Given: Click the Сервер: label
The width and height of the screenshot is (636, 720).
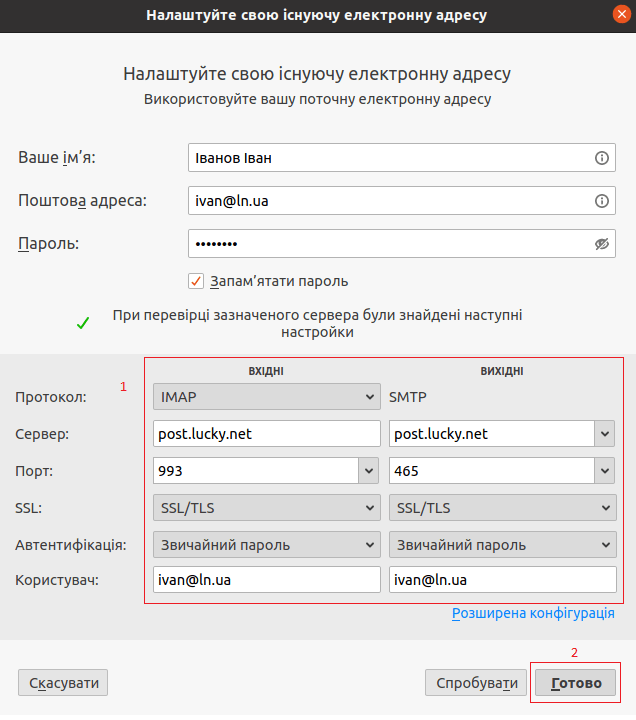Looking at the screenshot, I should (42, 434).
